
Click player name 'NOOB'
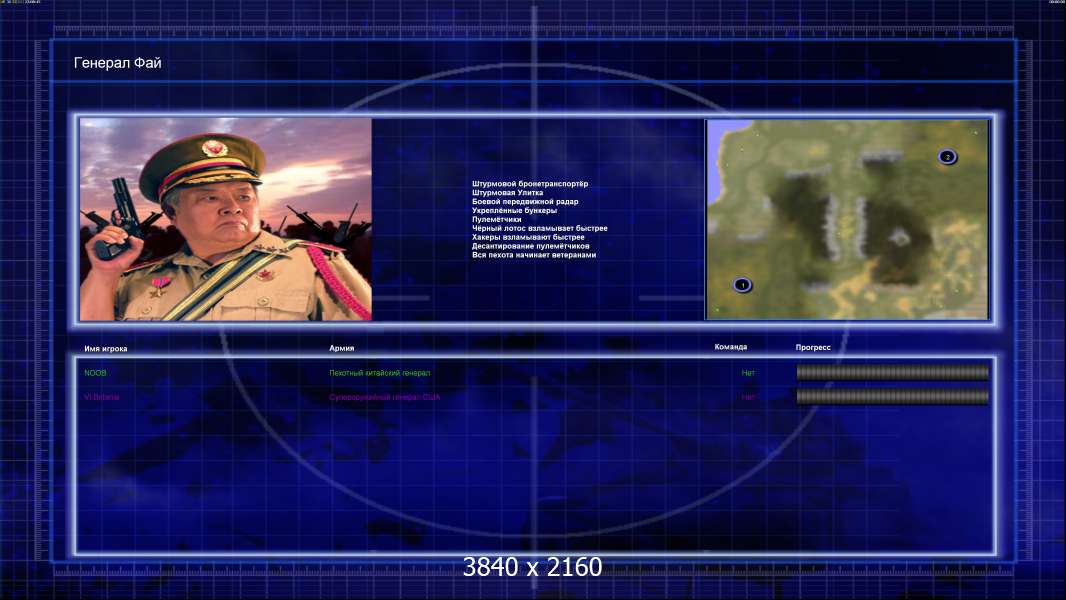pyautogui.click(x=95, y=373)
